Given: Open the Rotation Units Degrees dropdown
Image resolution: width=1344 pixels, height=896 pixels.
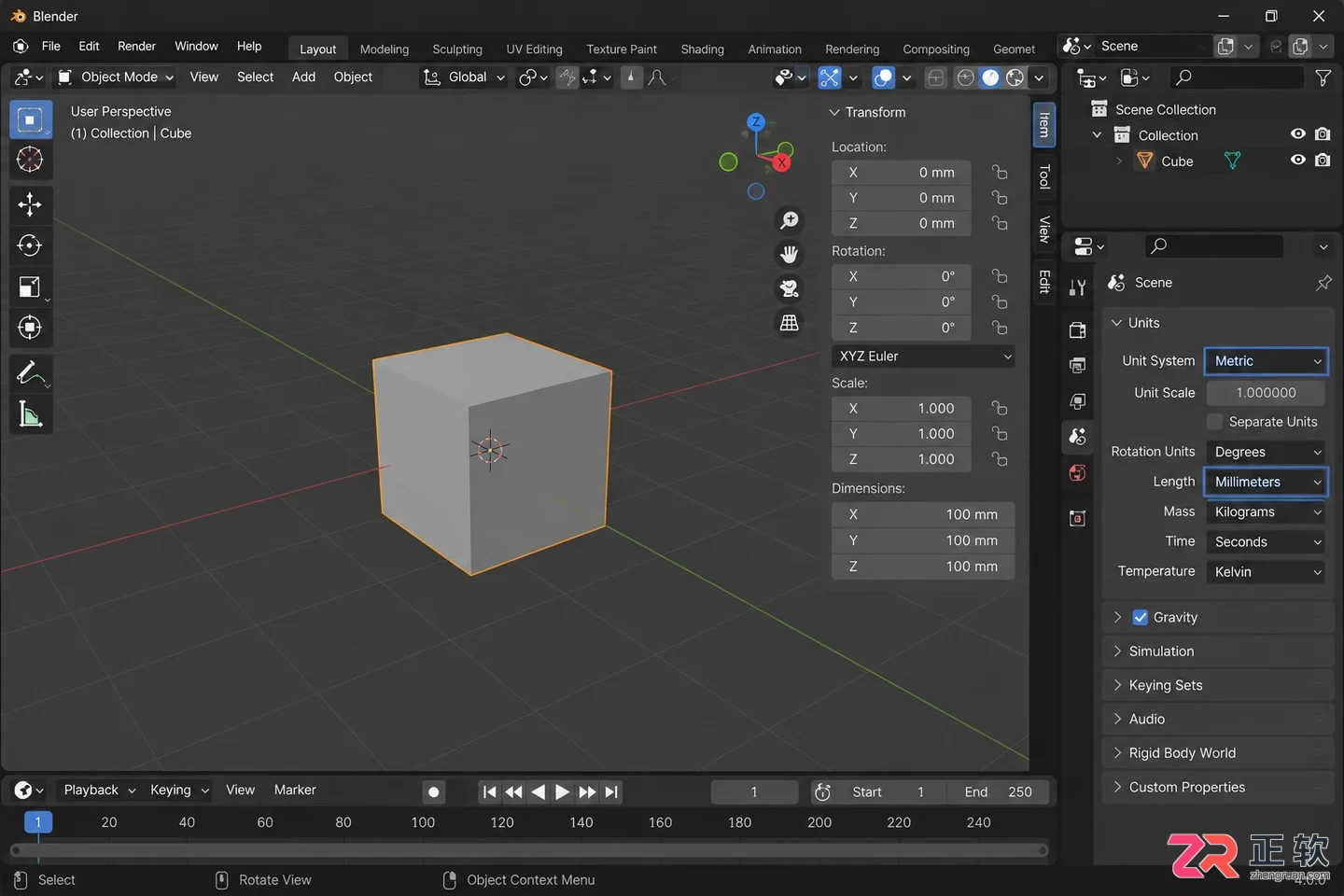Looking at the screenshot, I should point(1266,452).
